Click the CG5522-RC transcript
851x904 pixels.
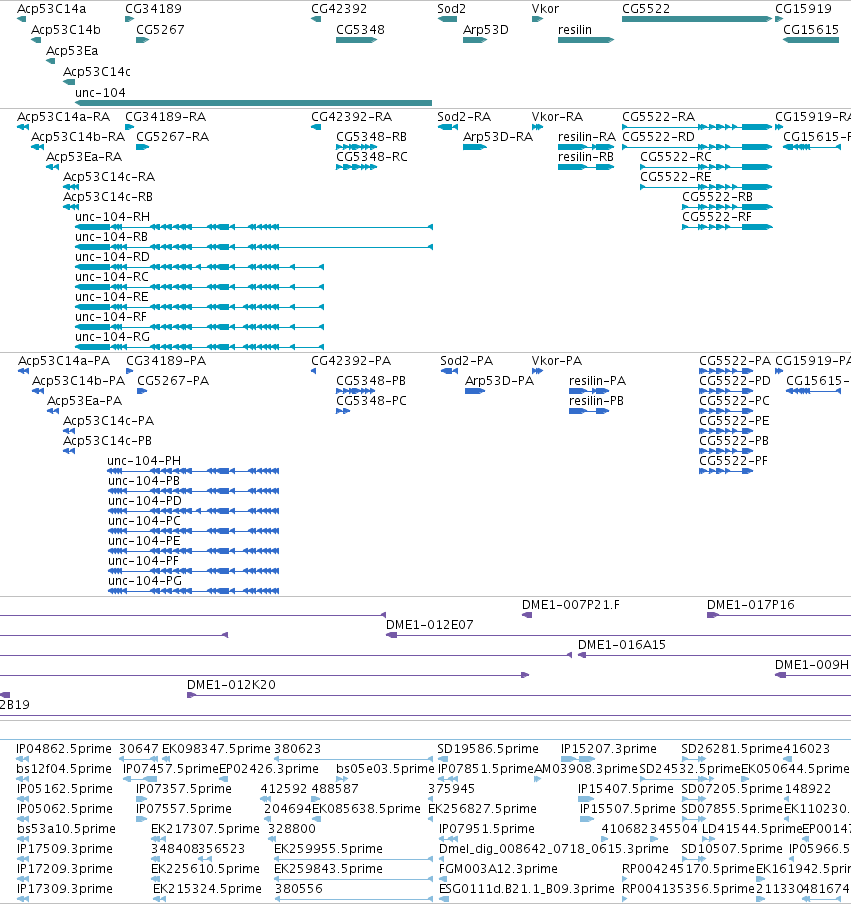(706, 167)
